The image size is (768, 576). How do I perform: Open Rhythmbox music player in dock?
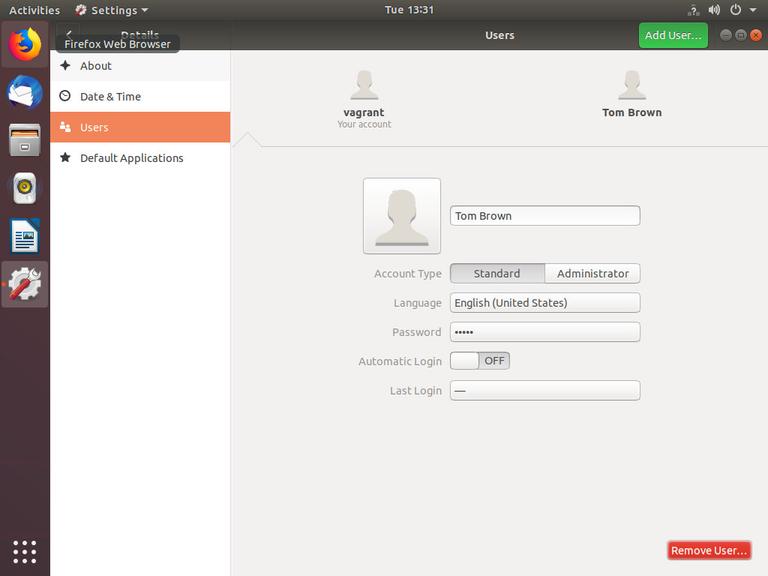click(x=25, y=188)
